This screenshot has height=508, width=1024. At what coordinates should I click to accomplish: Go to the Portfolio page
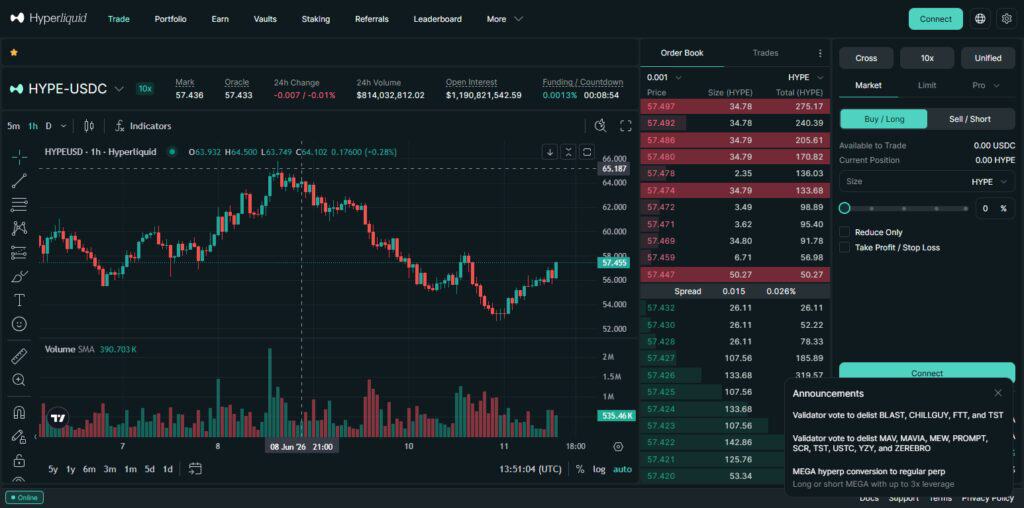coord(170,19)
